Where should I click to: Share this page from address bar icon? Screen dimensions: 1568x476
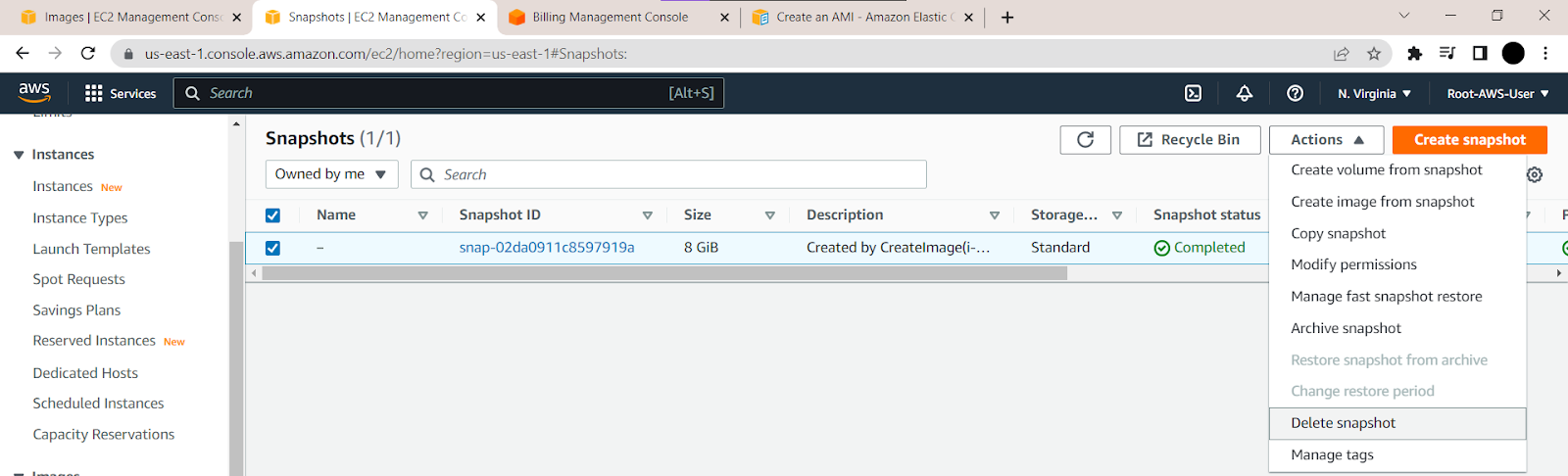[1341, 54]
